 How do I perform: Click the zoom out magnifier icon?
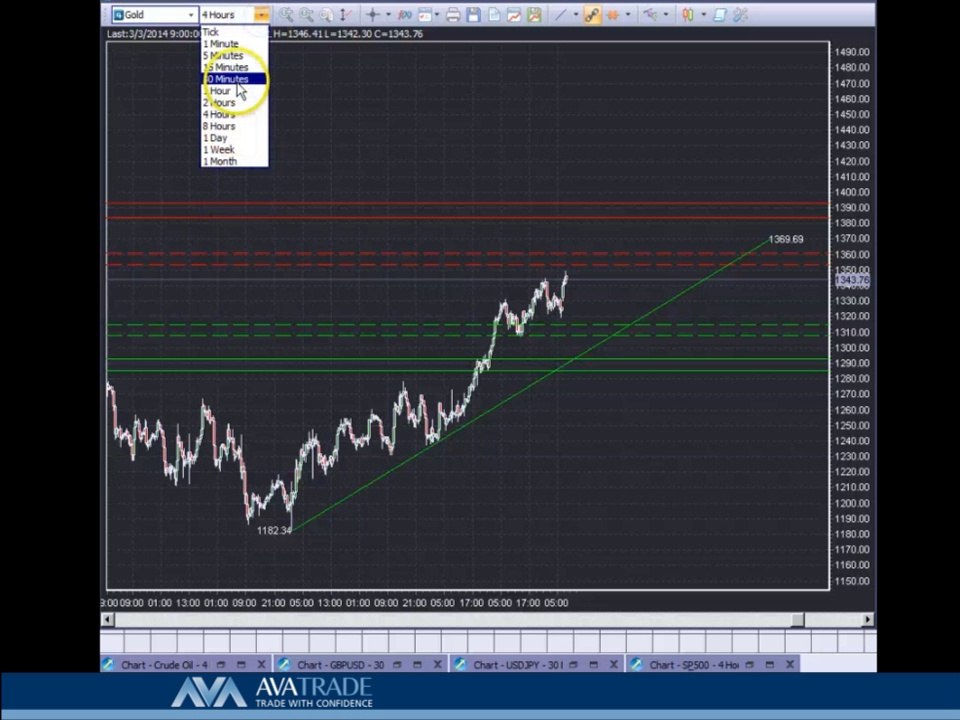tap(306, 15)
